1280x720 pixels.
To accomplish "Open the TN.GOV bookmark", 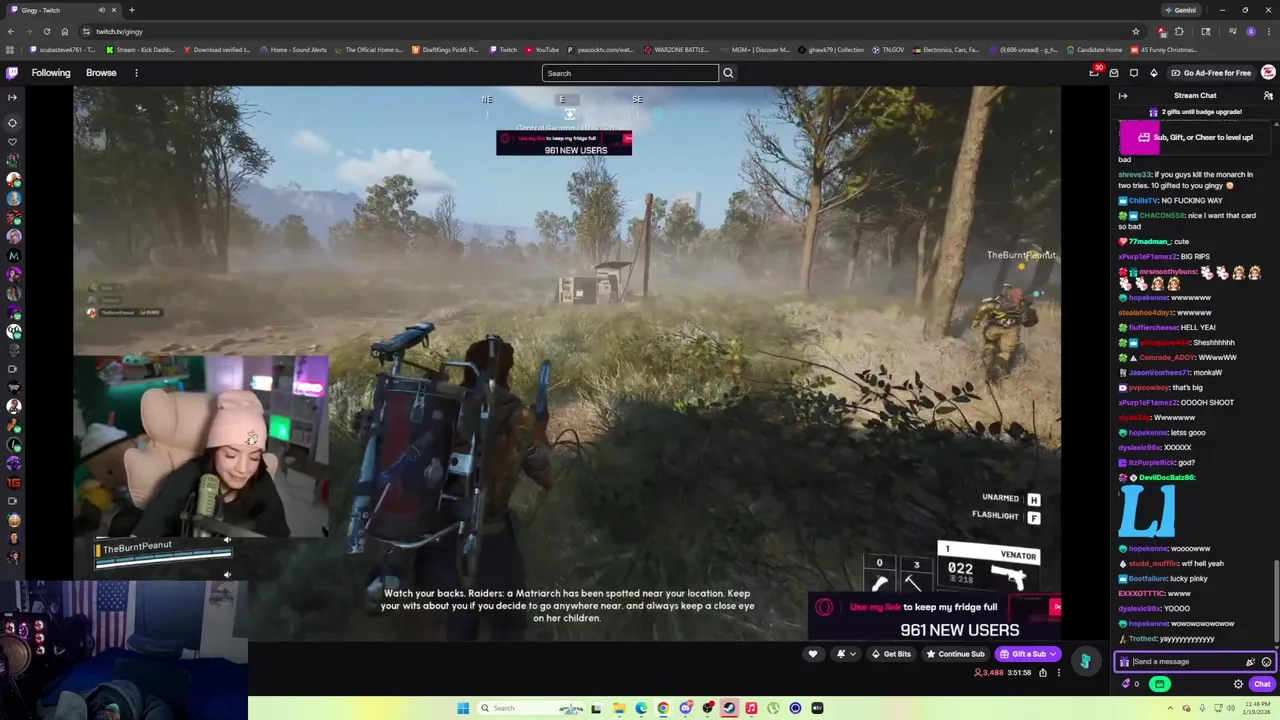I will [x=889, y=50].
